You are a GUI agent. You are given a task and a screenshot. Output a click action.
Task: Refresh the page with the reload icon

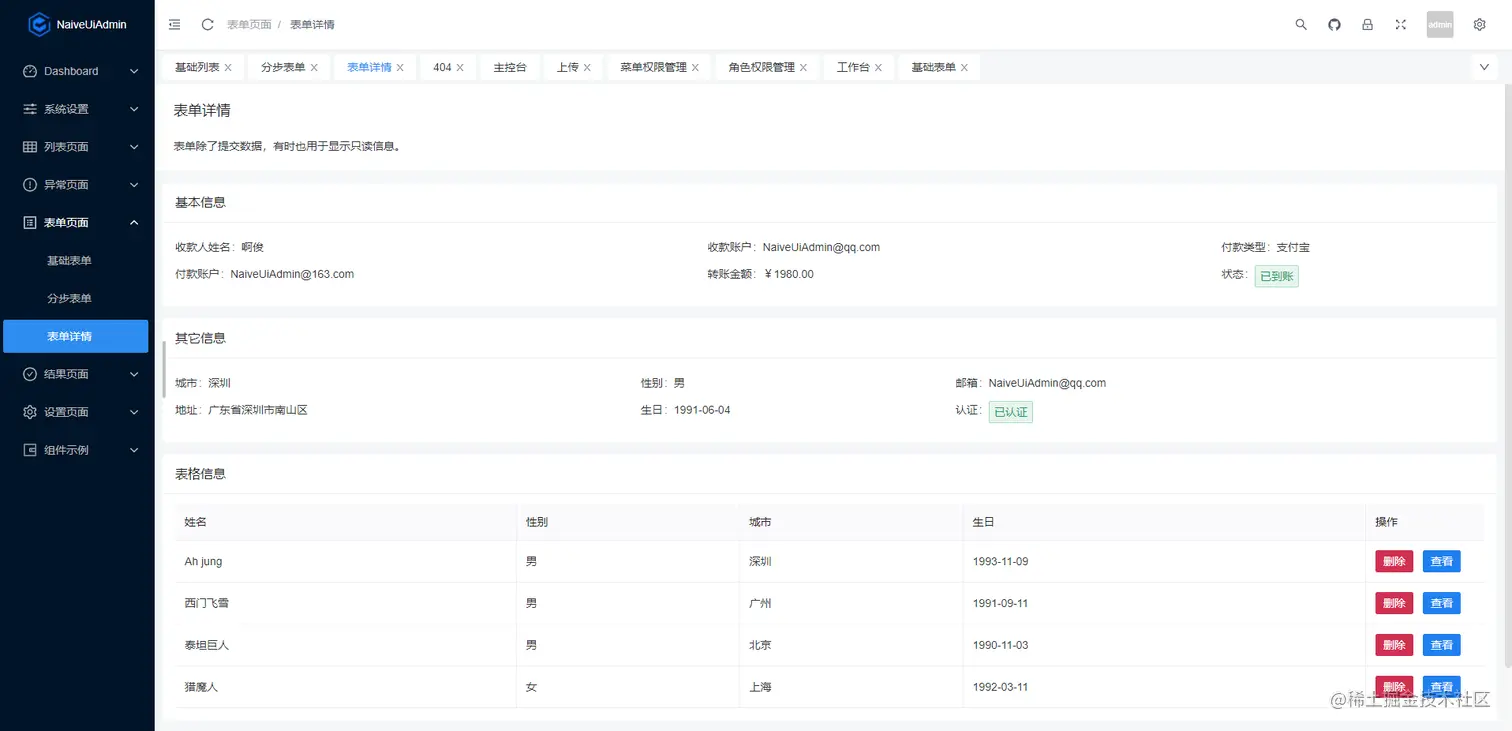pyautogui.click(x=207, y=24)
